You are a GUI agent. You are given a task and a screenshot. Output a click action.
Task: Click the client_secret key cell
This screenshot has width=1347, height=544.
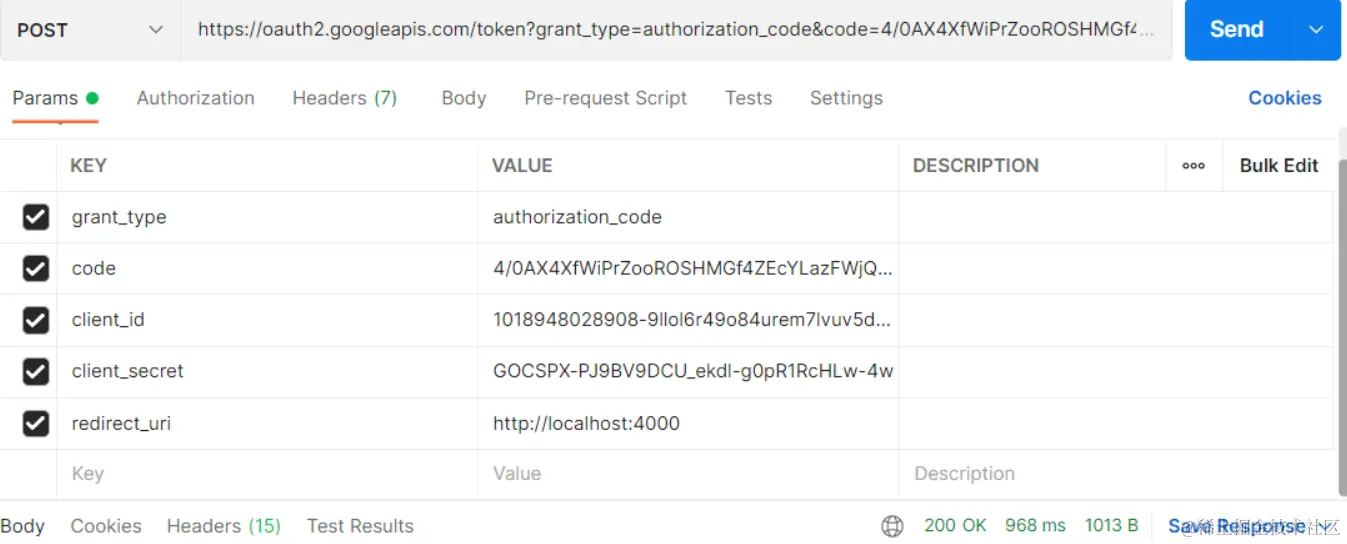click(268, 371)
